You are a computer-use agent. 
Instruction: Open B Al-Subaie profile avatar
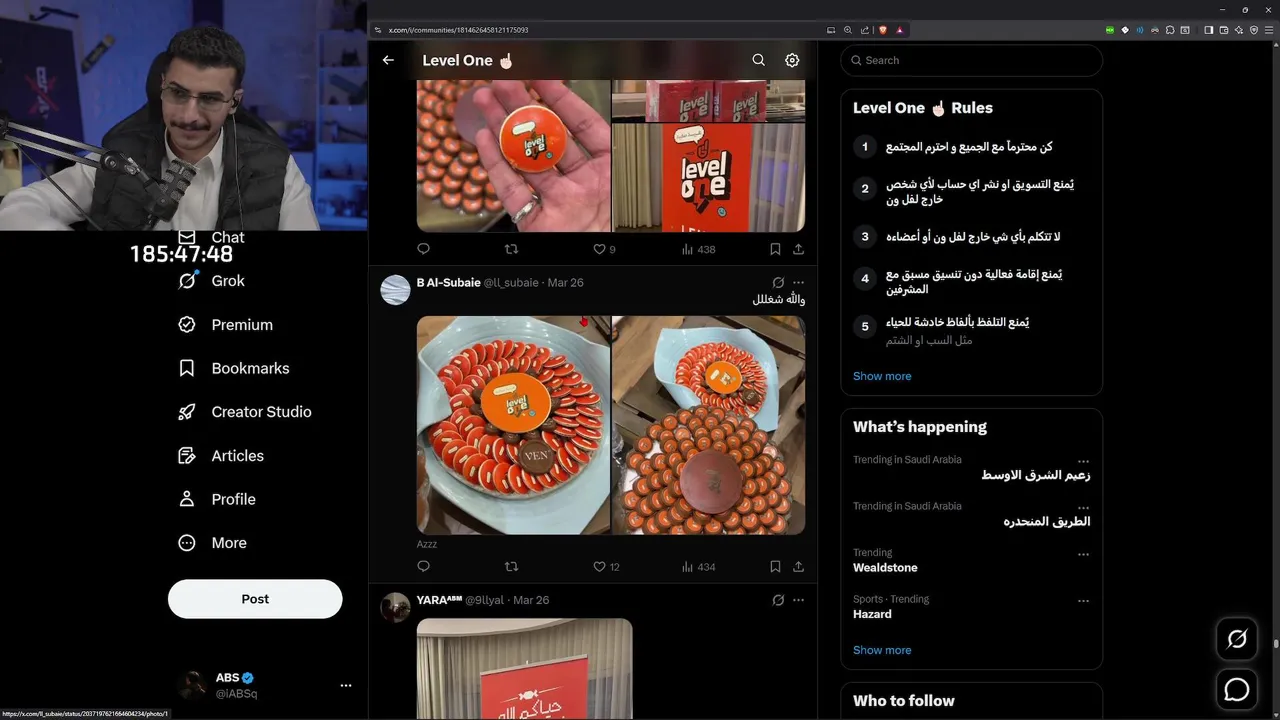(x=395, y=290)
